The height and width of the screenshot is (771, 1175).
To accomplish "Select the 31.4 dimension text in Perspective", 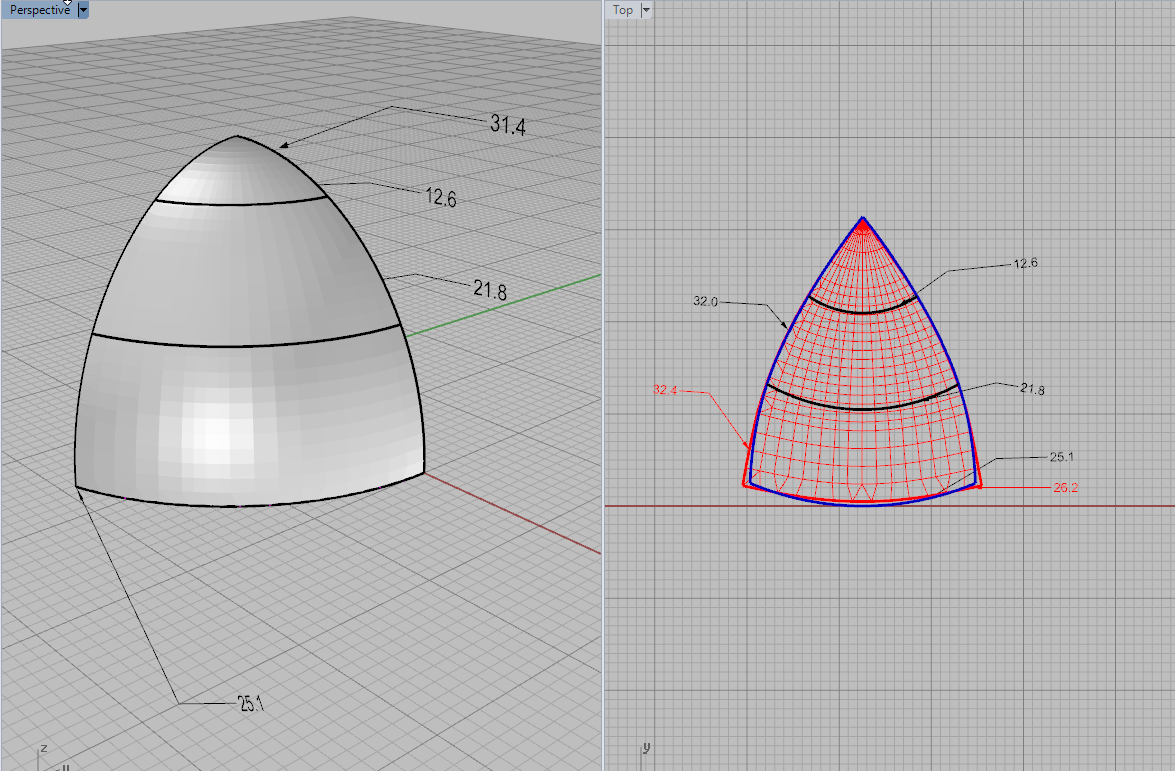I will pos(508,125).
